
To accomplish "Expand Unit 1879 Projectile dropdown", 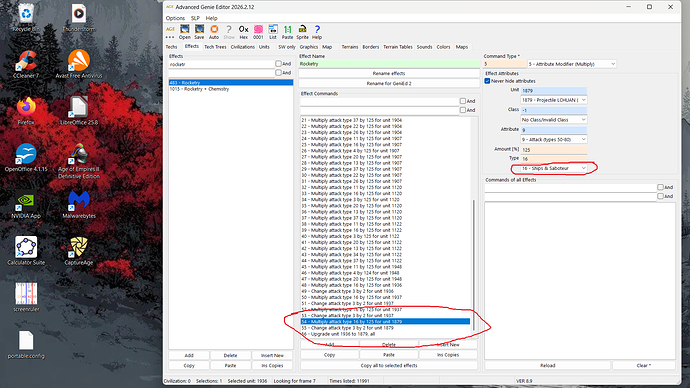I will [x=554, y=100].
